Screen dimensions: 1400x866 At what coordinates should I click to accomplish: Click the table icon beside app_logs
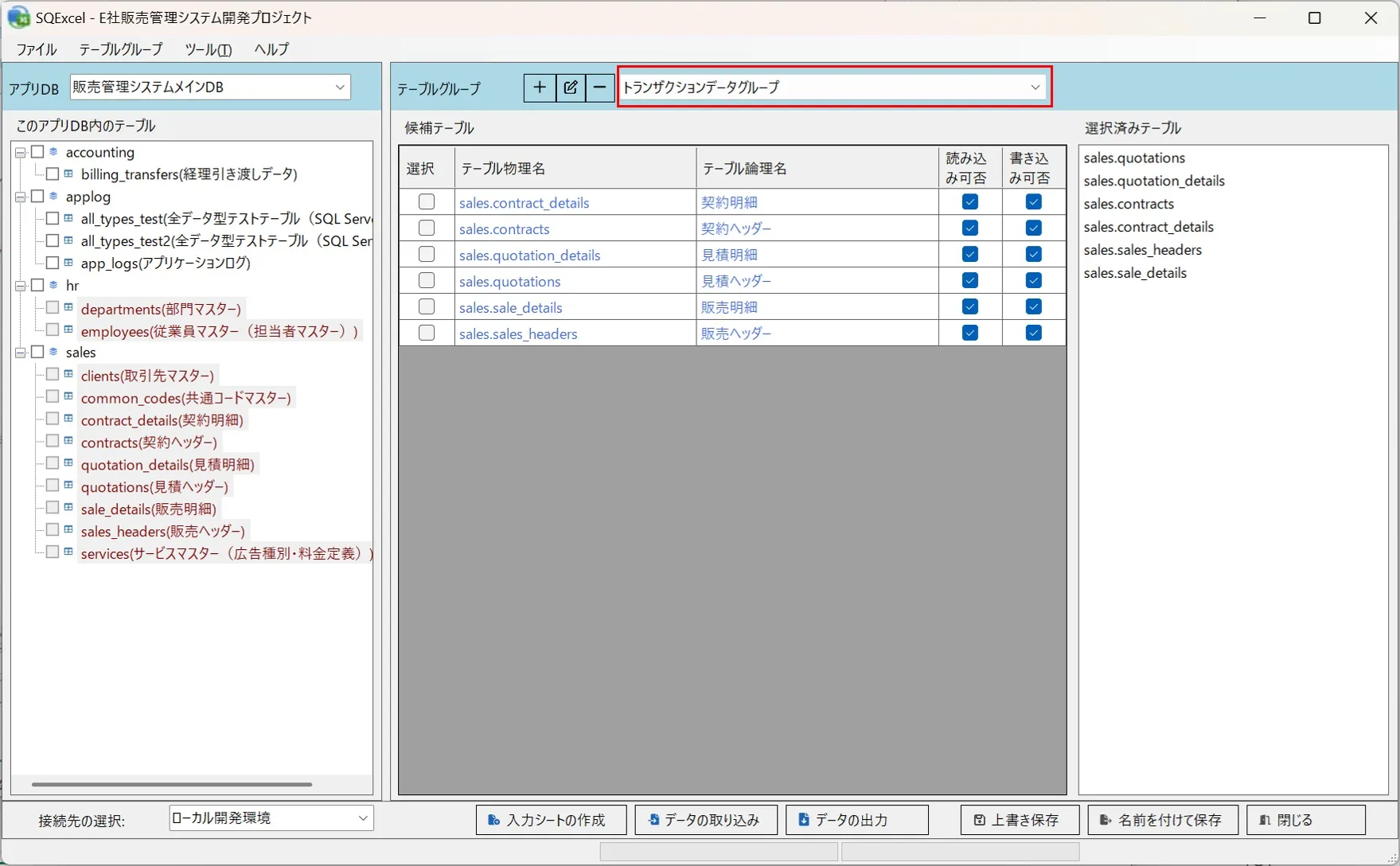(x=69, y=262)
